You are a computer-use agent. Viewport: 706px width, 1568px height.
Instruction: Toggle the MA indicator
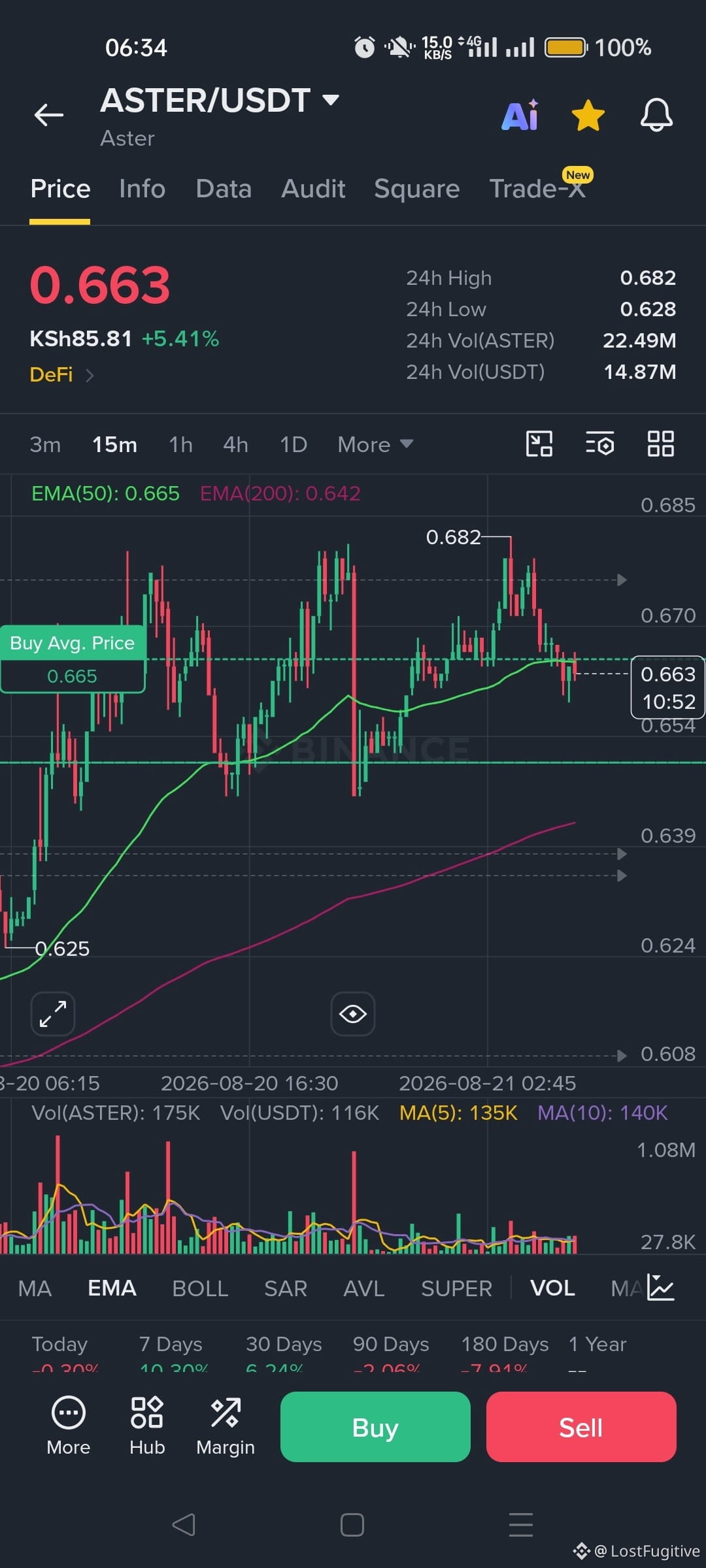pos(35,1288)
